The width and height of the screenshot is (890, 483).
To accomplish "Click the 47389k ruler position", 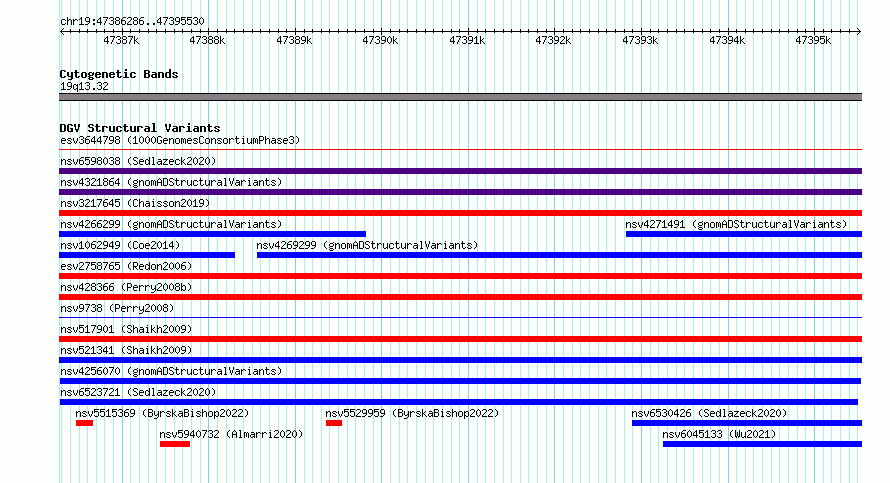I will coord(295,40).
